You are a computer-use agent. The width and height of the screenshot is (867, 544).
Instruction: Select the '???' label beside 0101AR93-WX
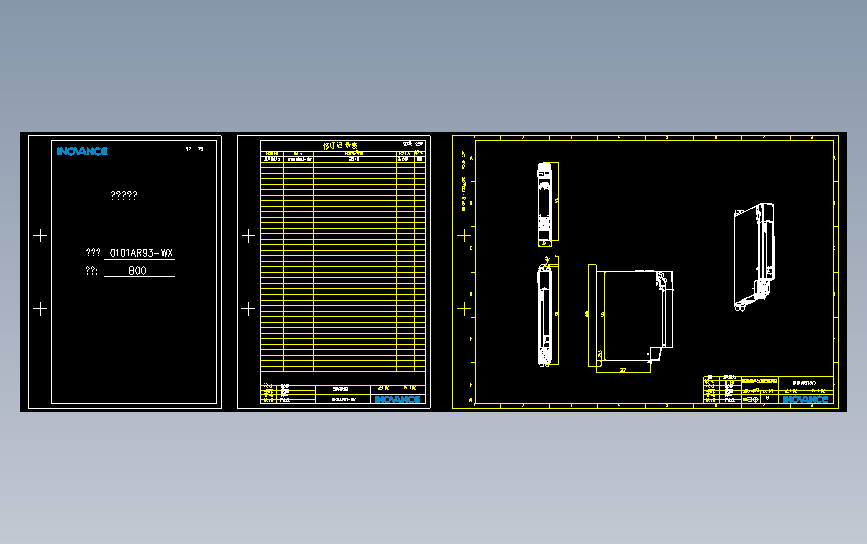(x=93, y=253)
